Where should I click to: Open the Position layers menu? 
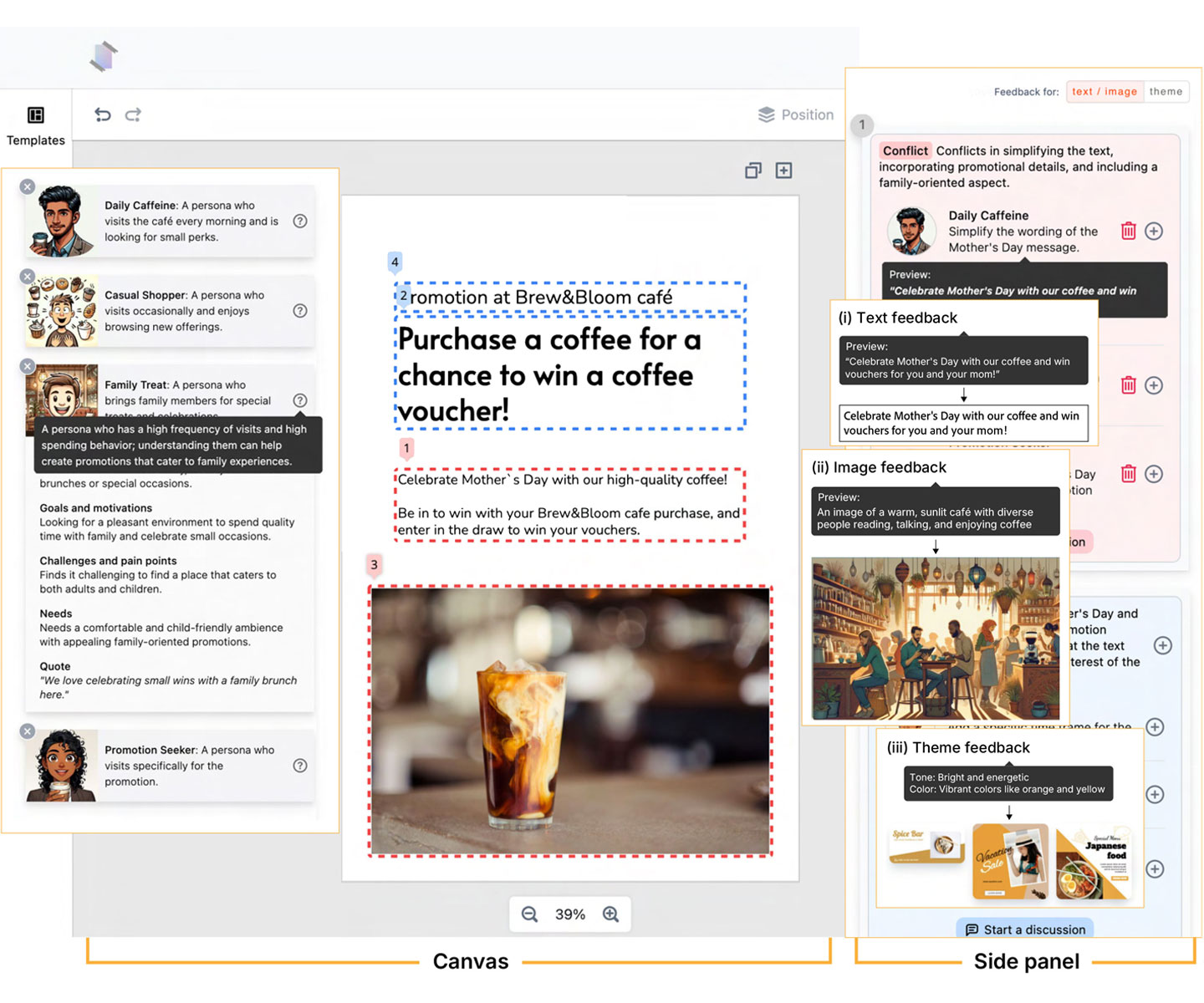(x=795, y=115)
